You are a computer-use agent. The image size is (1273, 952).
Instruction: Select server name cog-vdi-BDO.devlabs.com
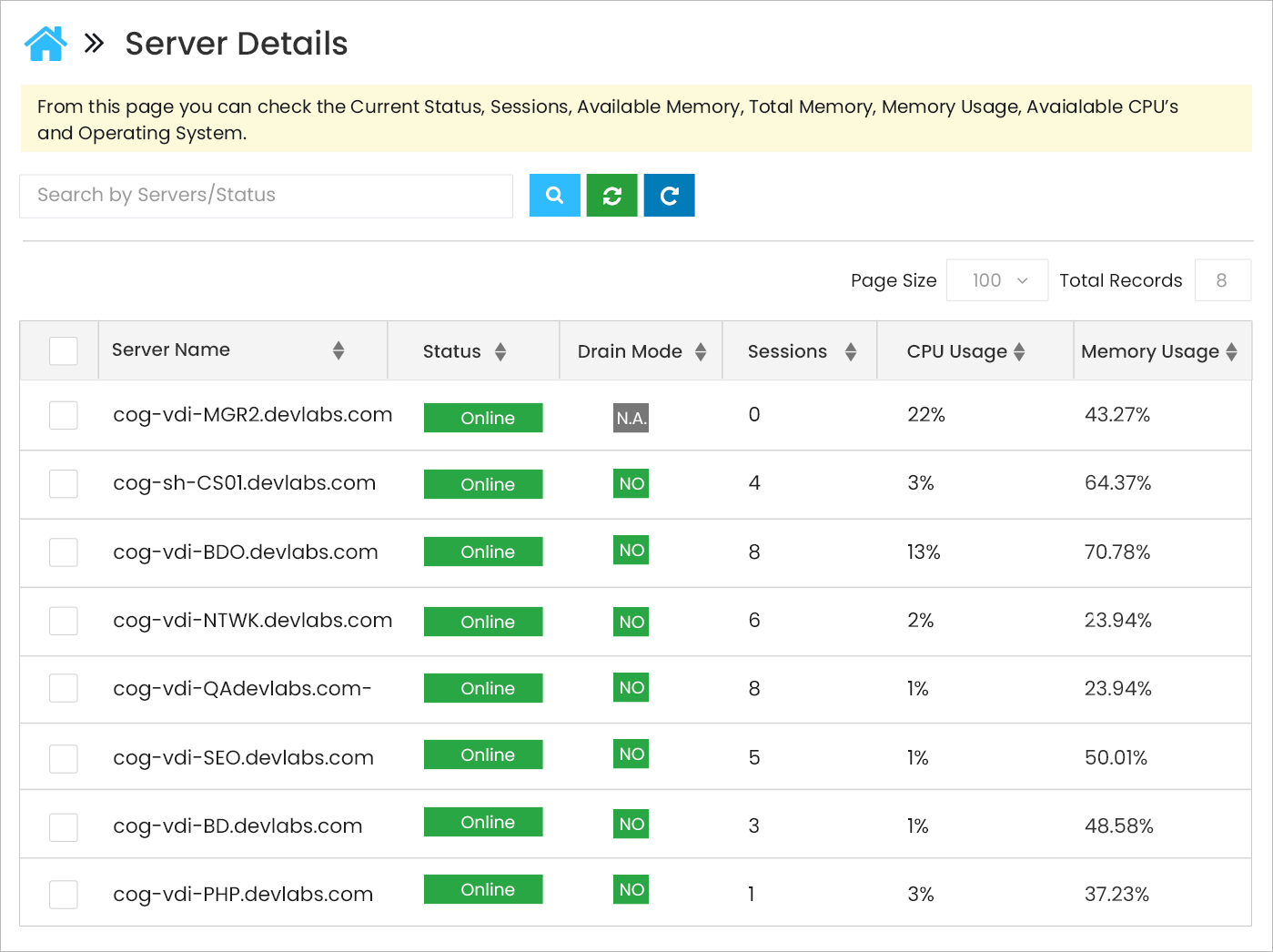click(246, 552)
